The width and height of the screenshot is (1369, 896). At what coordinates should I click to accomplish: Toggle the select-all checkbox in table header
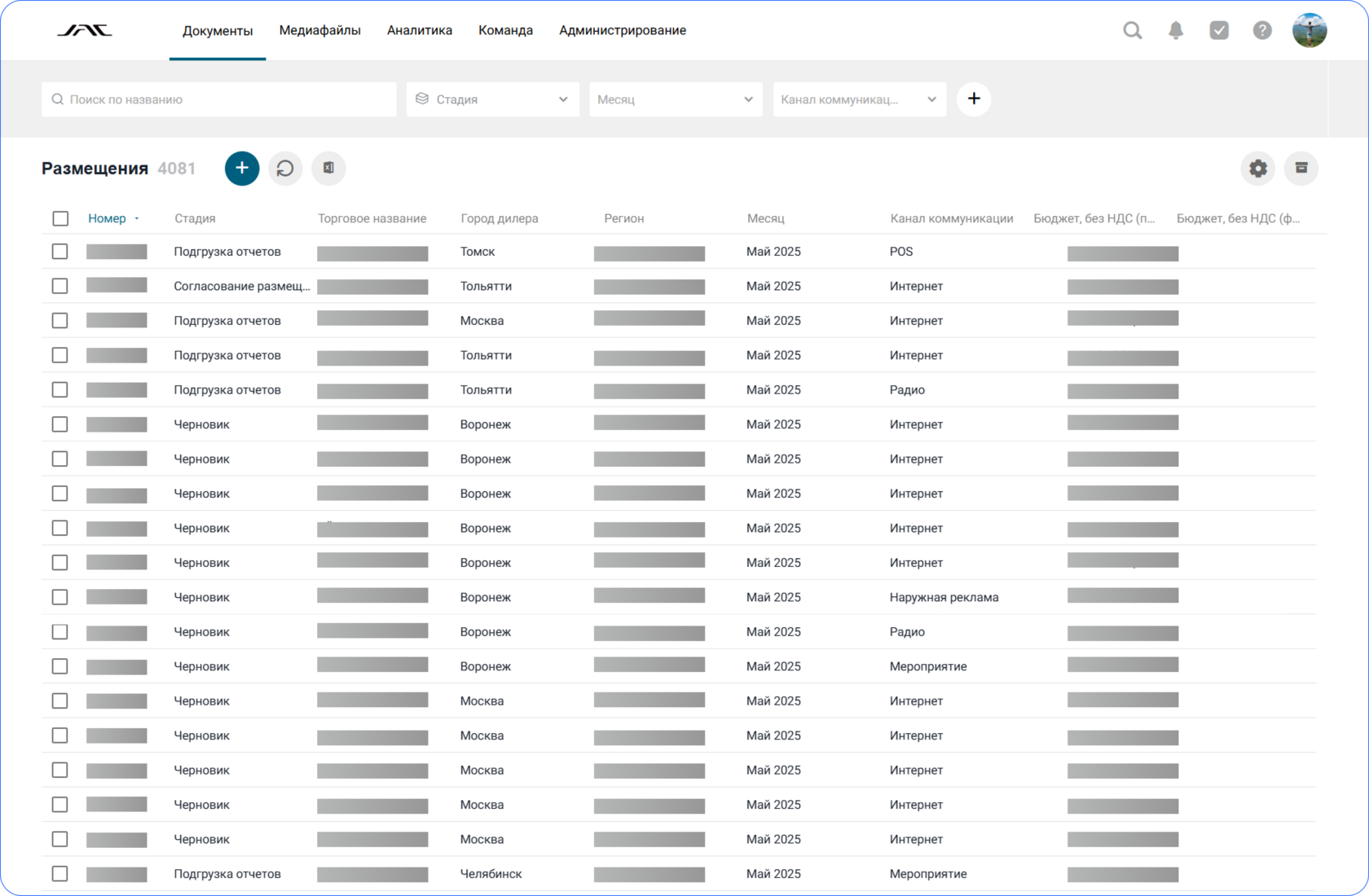[x=60, y=218]
